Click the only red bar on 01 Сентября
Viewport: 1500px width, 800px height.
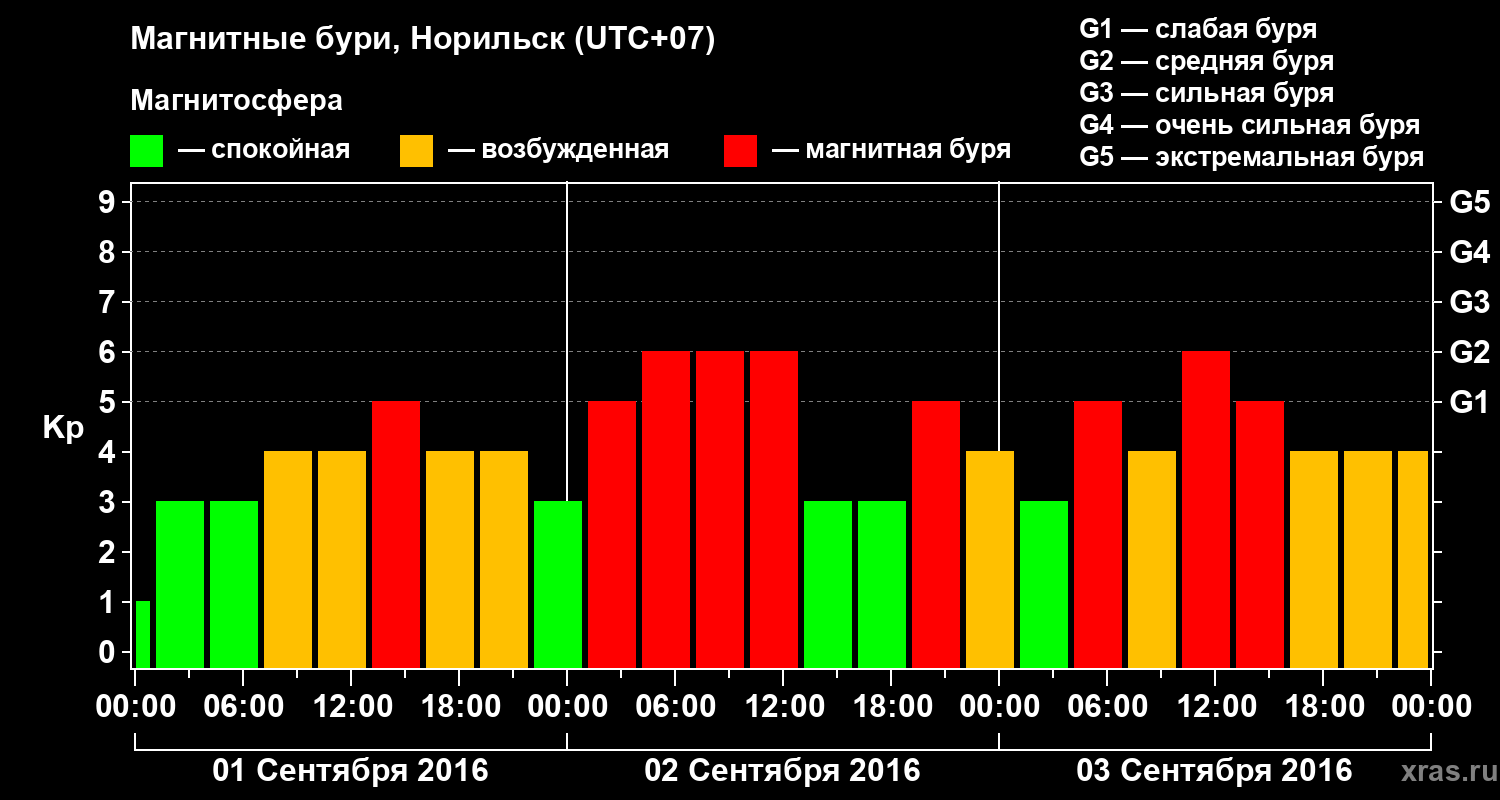pyautogui.click(x=396, y=534)
